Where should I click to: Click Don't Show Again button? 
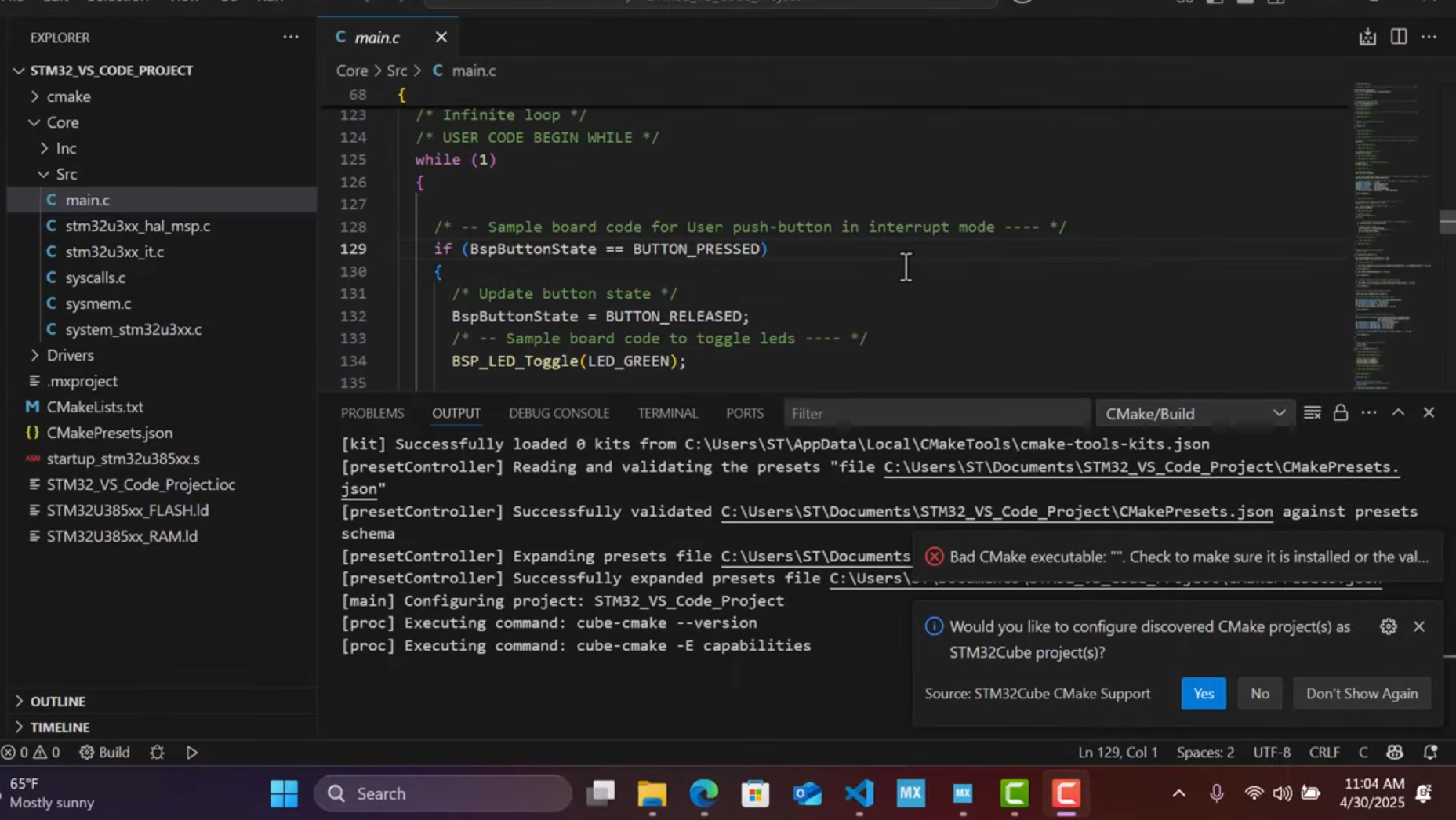[1362, 694]
